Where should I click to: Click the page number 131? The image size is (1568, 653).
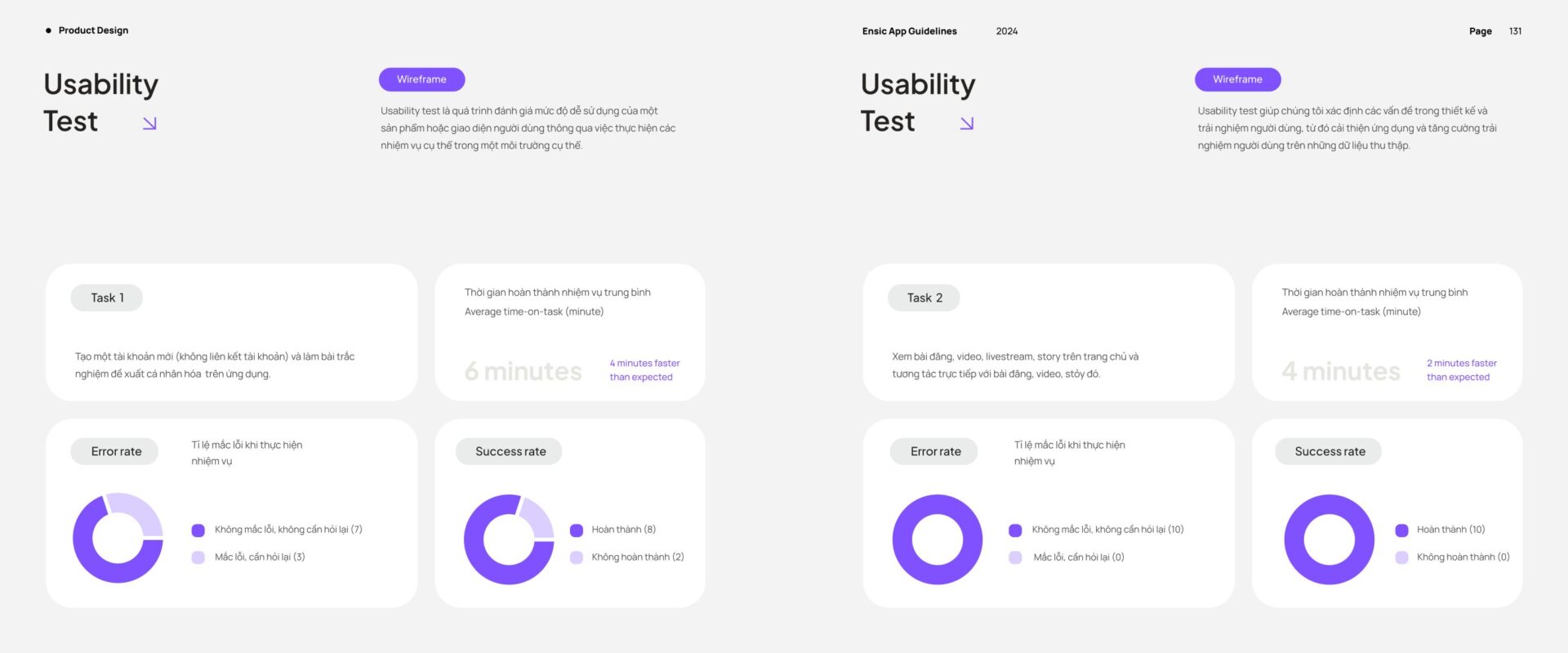tap(1515, 31)
